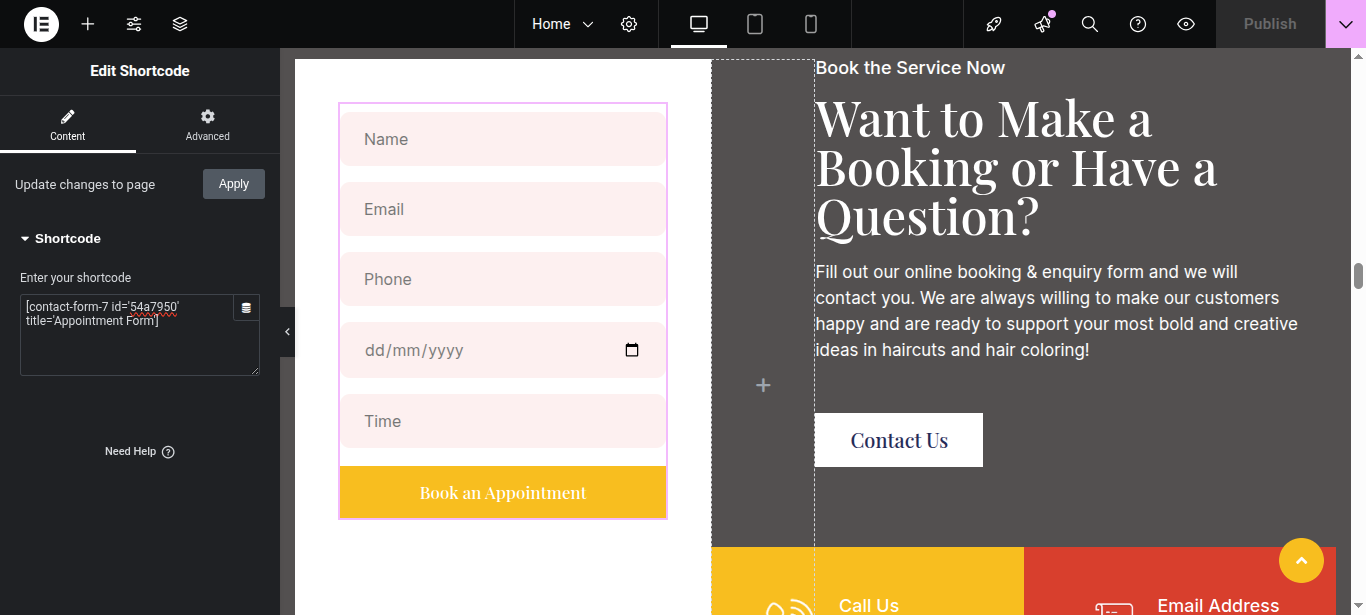Open the Help question mark icon

1138,24
